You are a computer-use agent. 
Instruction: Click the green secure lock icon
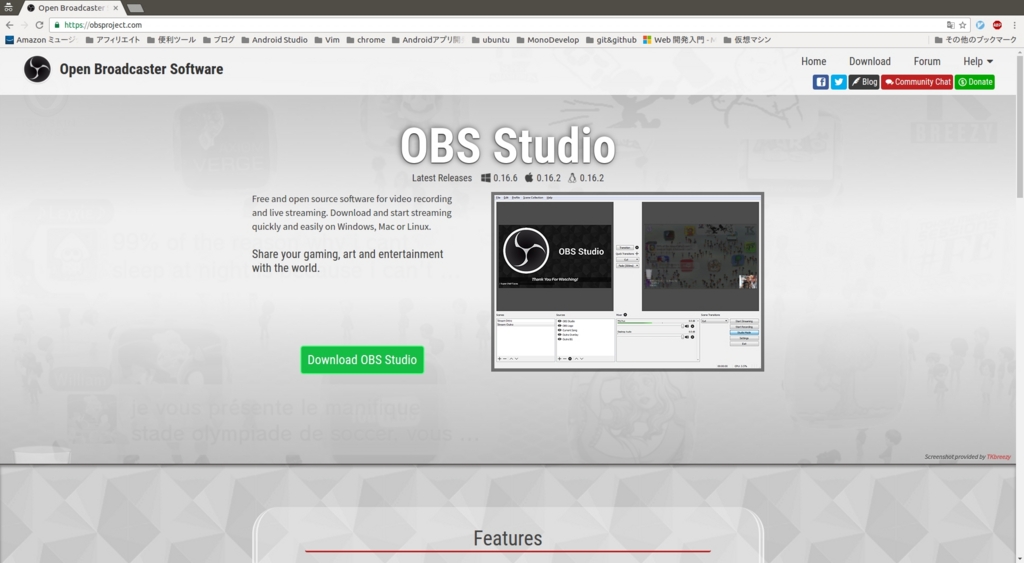pos(57,25)
